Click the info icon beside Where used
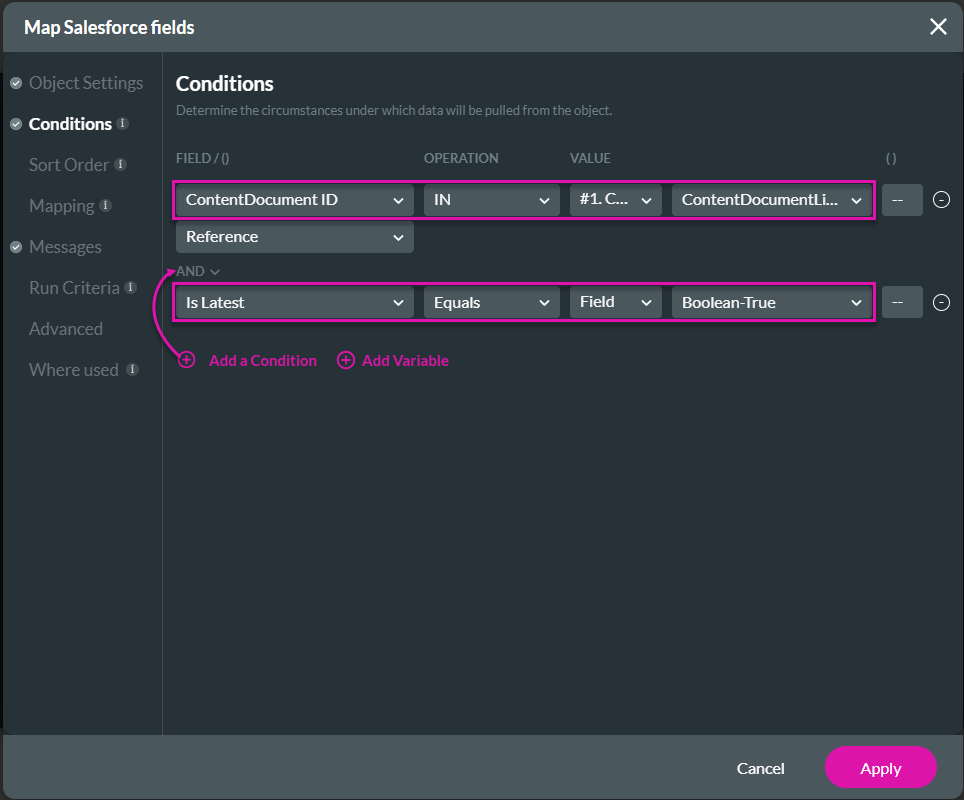 [x=132, y=369]
